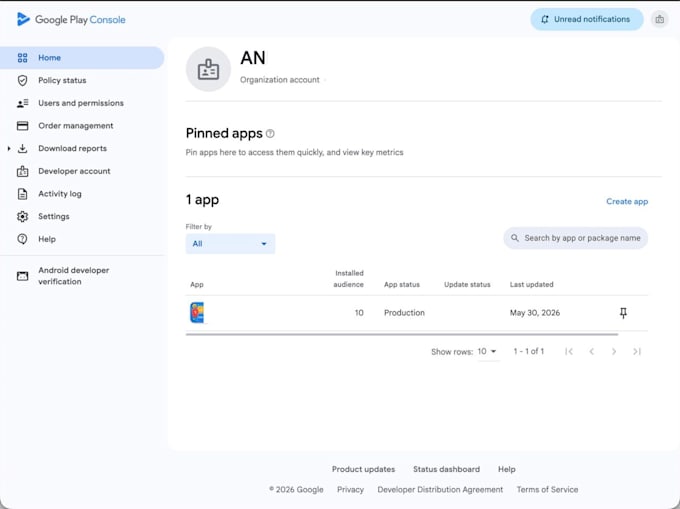Open Download reports

72,148
